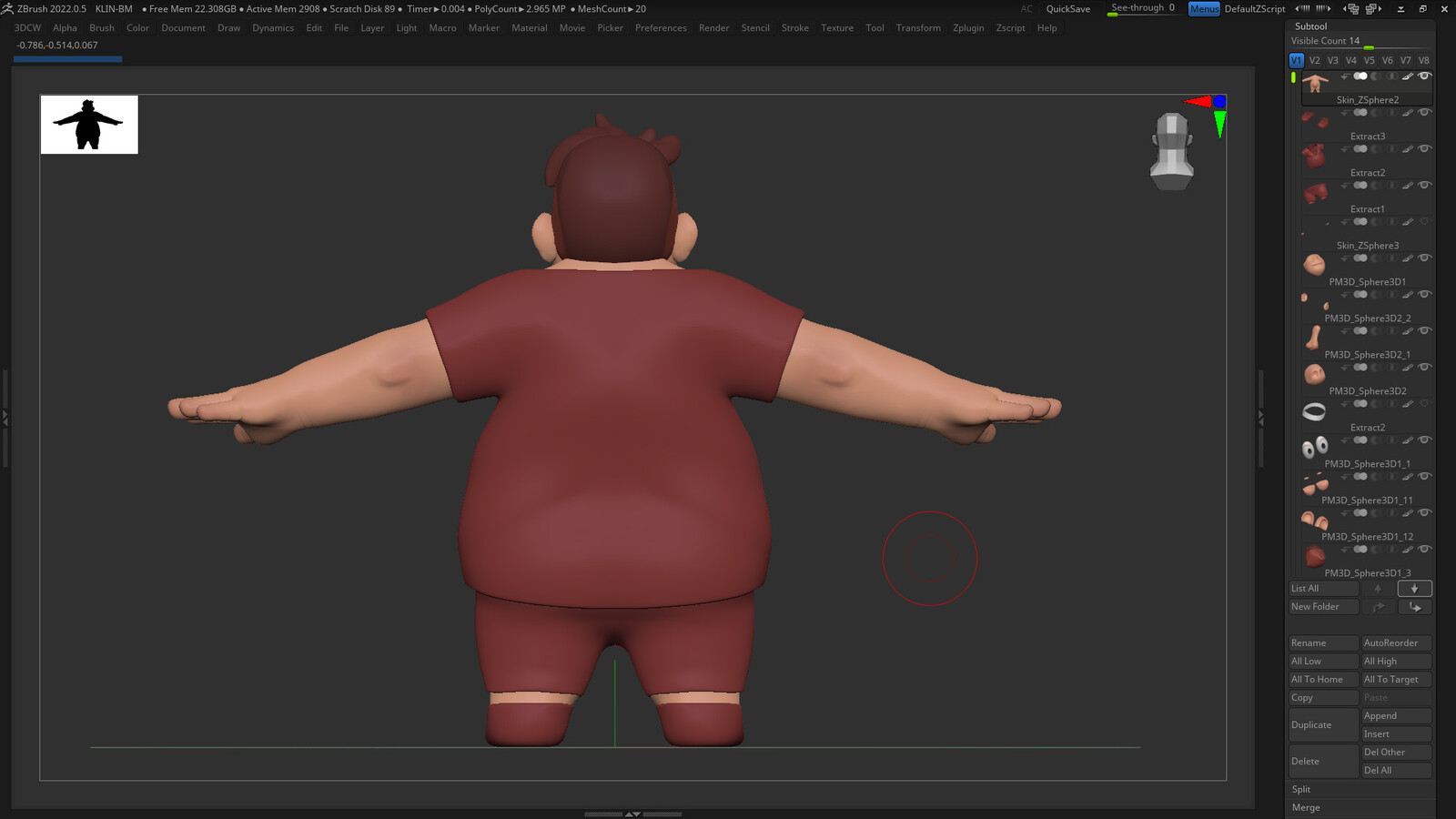Viewport: 1456px width, 819px height.
Task: Click the List All button
Action: coord(1324,589)
